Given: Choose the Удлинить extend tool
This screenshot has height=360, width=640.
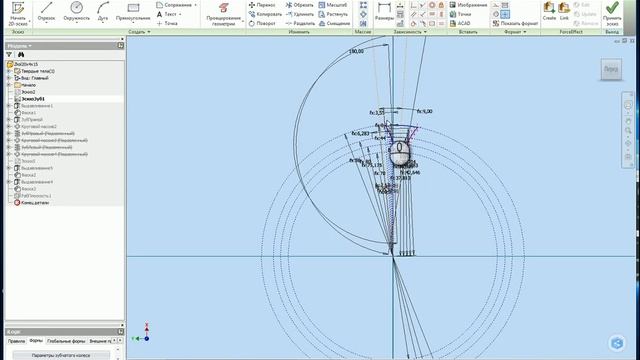Looking at the screenshot, I should [300, 14].
